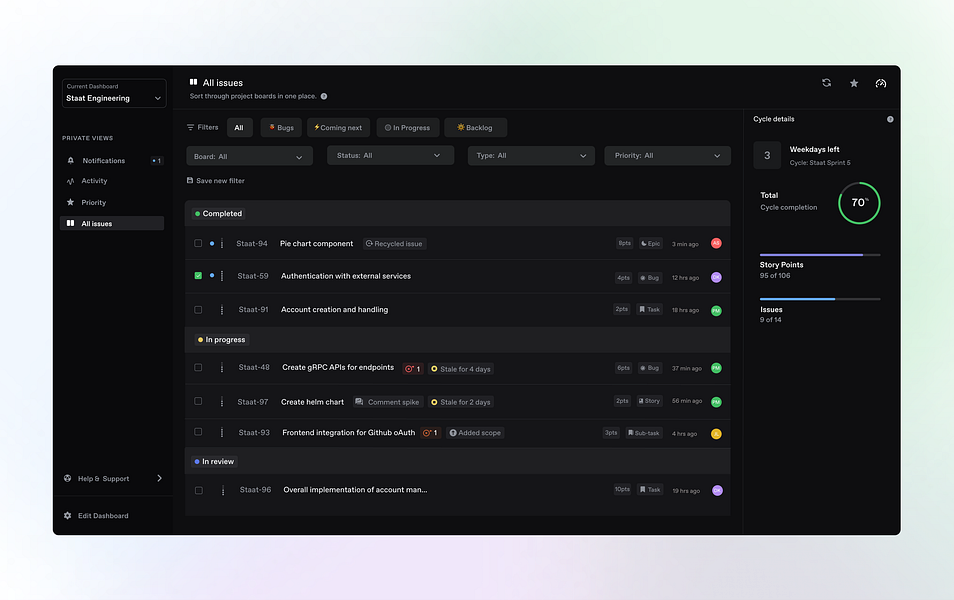Tick the Staat-48 gRPC APIs checkbox

click(198, 368)
